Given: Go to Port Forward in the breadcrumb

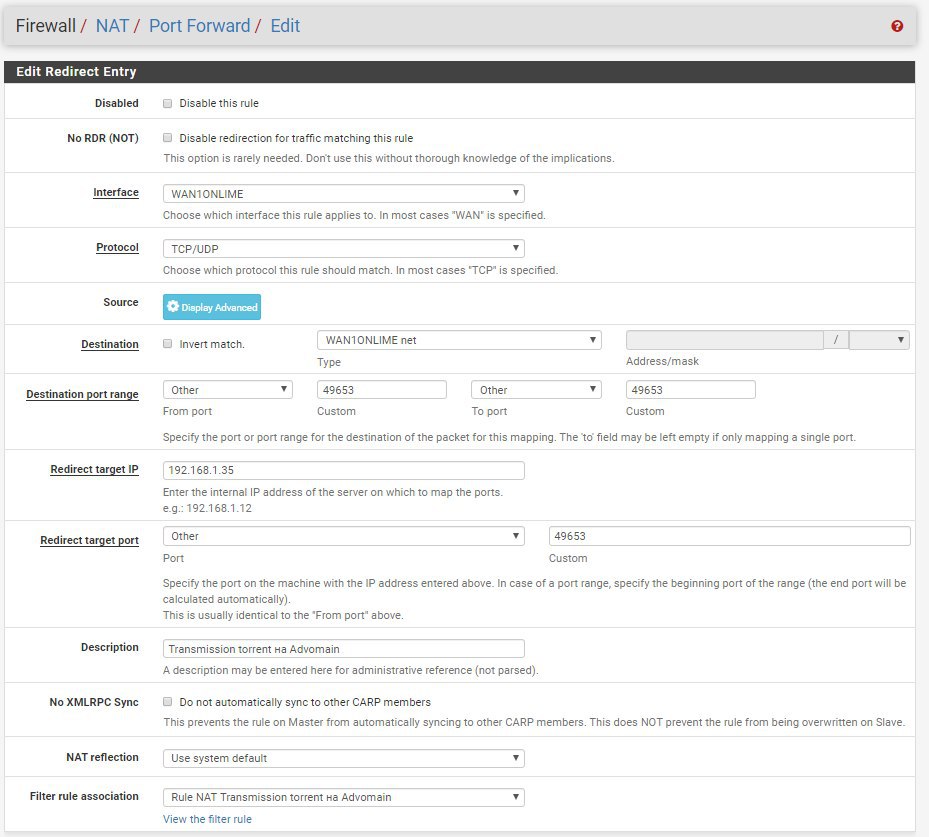Looking at the screenshot, I should tap(199, 25).
